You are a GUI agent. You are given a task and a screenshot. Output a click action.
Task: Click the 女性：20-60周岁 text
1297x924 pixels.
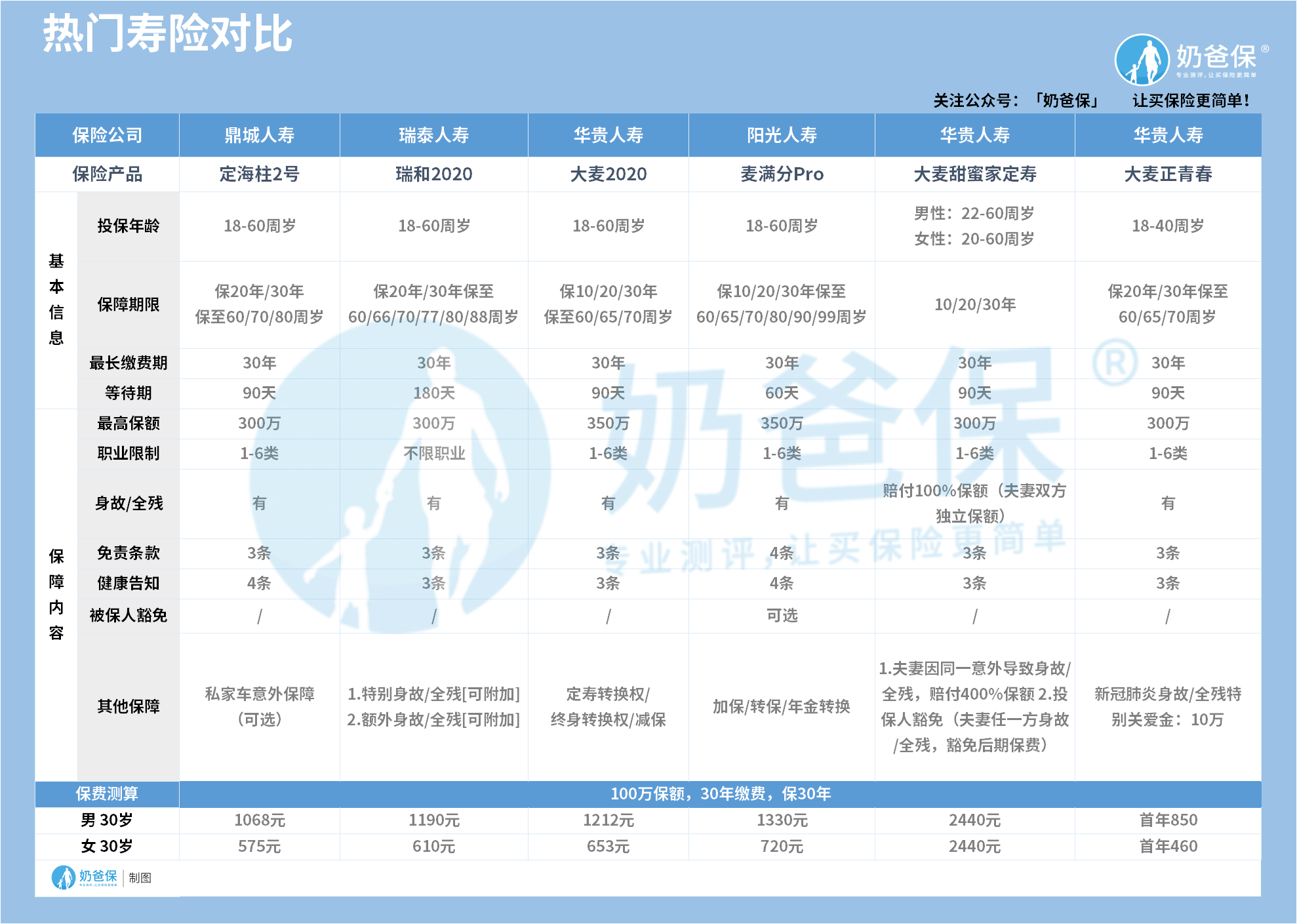[x=974, y=239]
